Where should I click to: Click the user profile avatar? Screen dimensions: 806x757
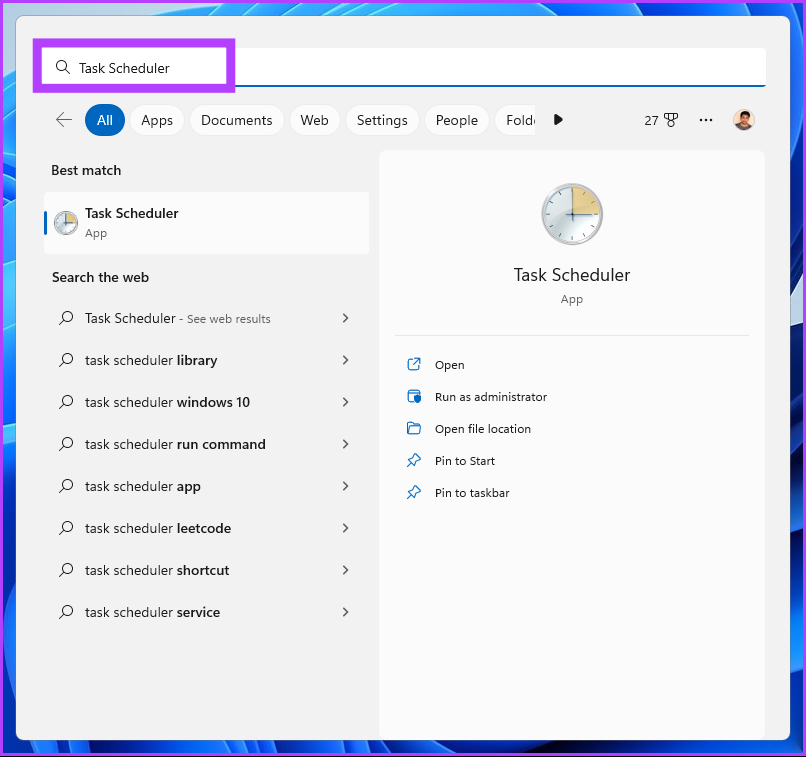[x=743, y=120]
